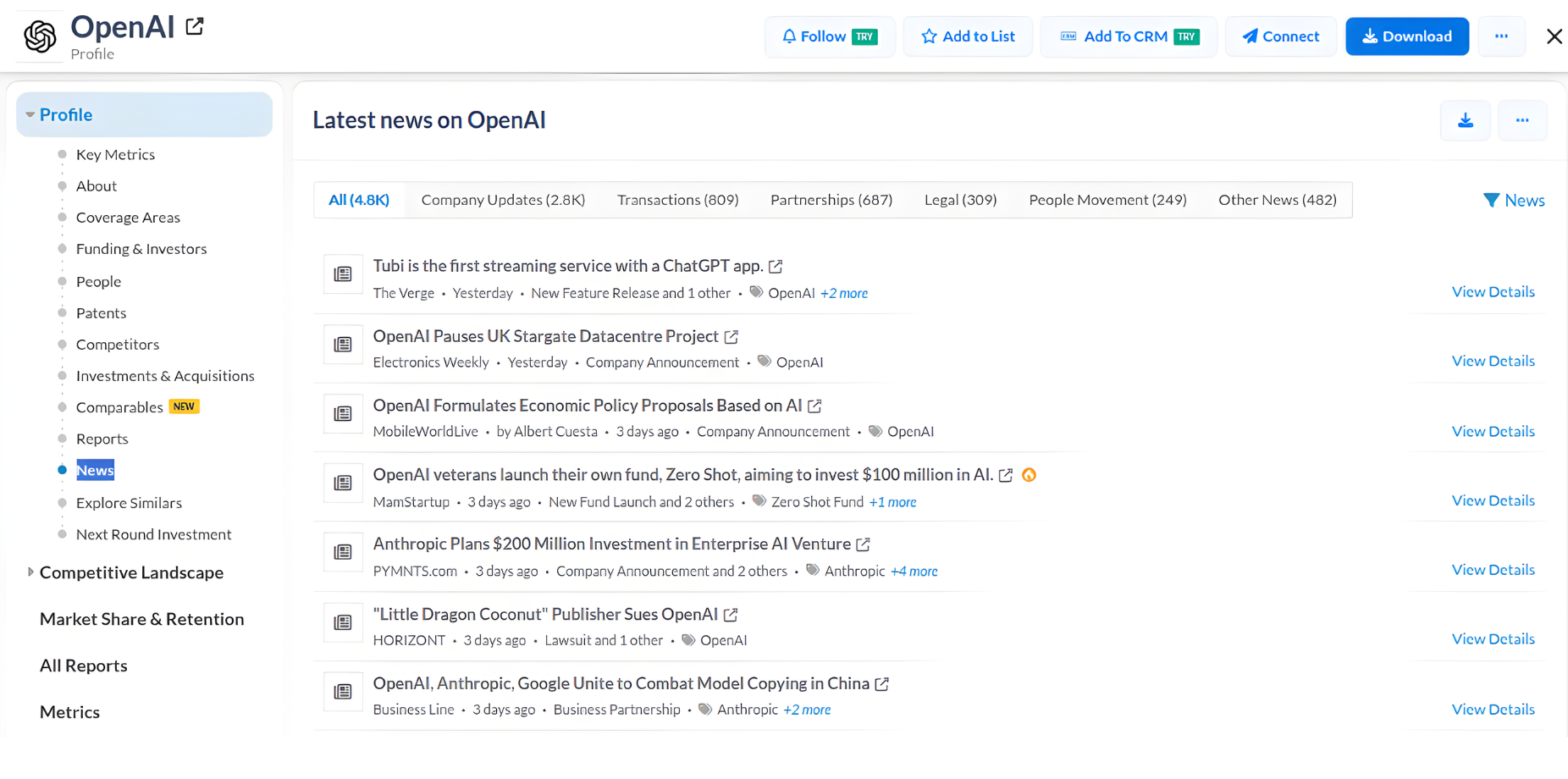The width and height of the screenshot is (1568, 779).
Task: Show +2 more tags on Tubi article
Action: coord(844,293)
